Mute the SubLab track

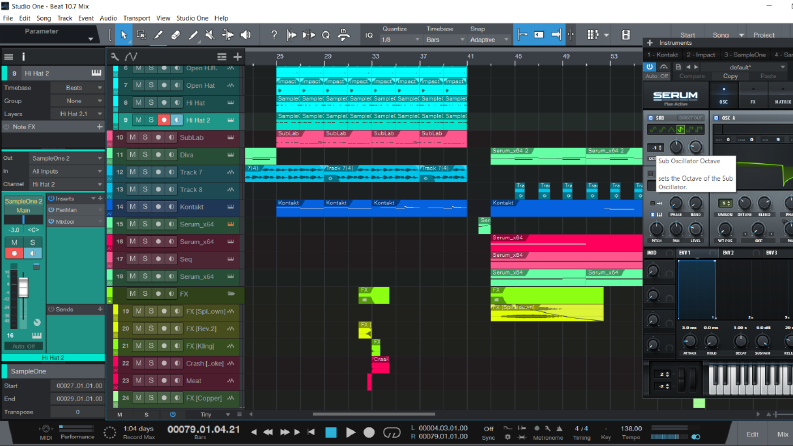(x=133, y=138)
